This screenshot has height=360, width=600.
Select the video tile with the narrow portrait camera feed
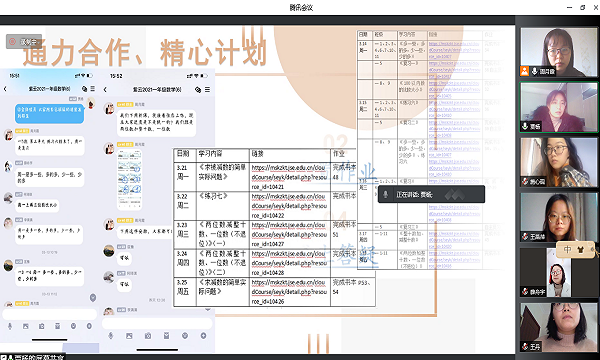pyautogui.click(x=559, y=272)
